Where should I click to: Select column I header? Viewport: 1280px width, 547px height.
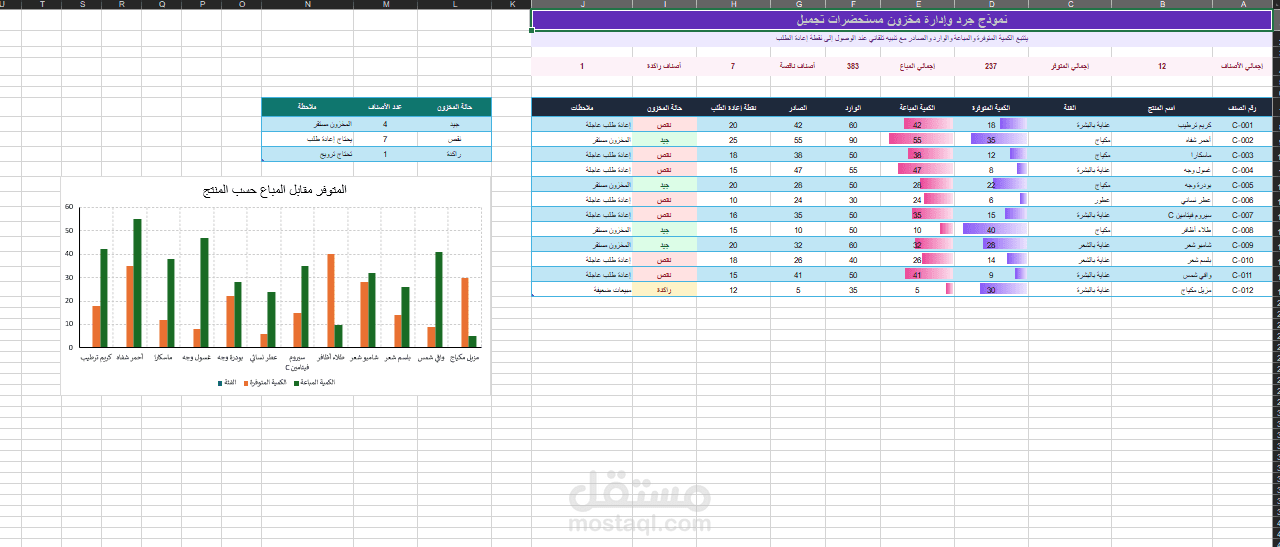point(664,4)
